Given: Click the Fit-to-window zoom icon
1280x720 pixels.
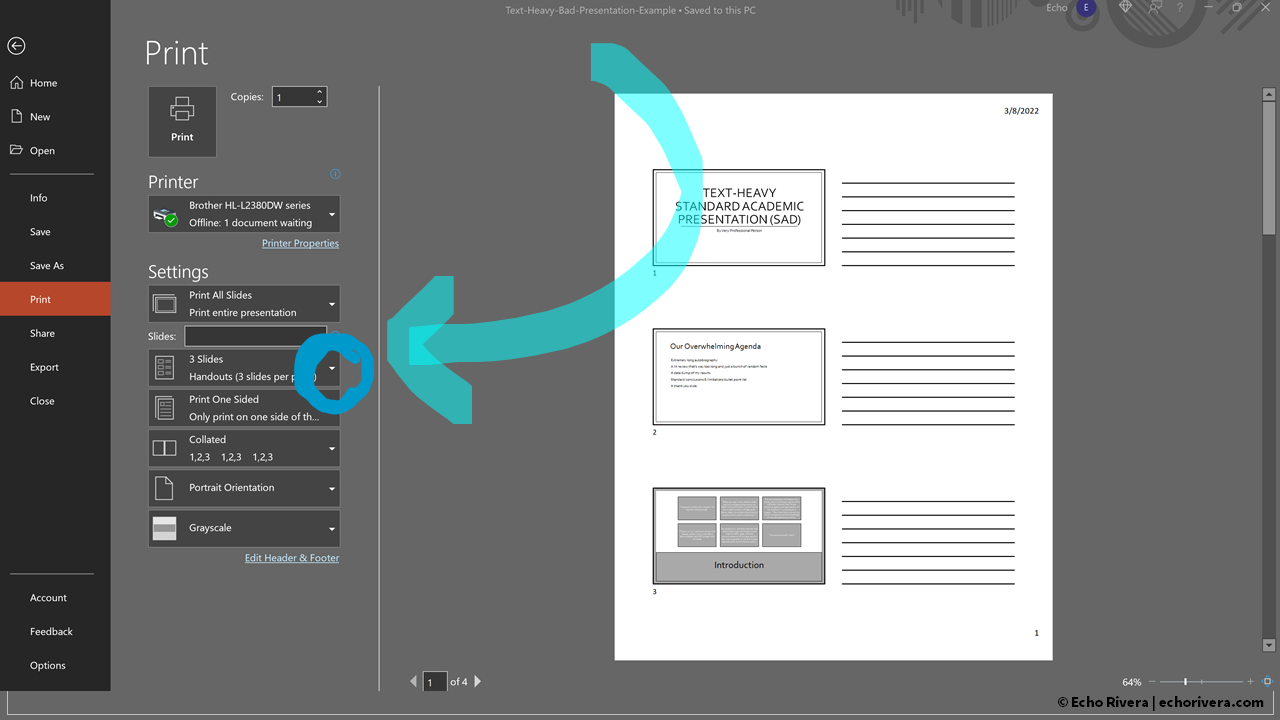Looking at the screenshot, I should pyautogui.click(x=1268, y=681).
